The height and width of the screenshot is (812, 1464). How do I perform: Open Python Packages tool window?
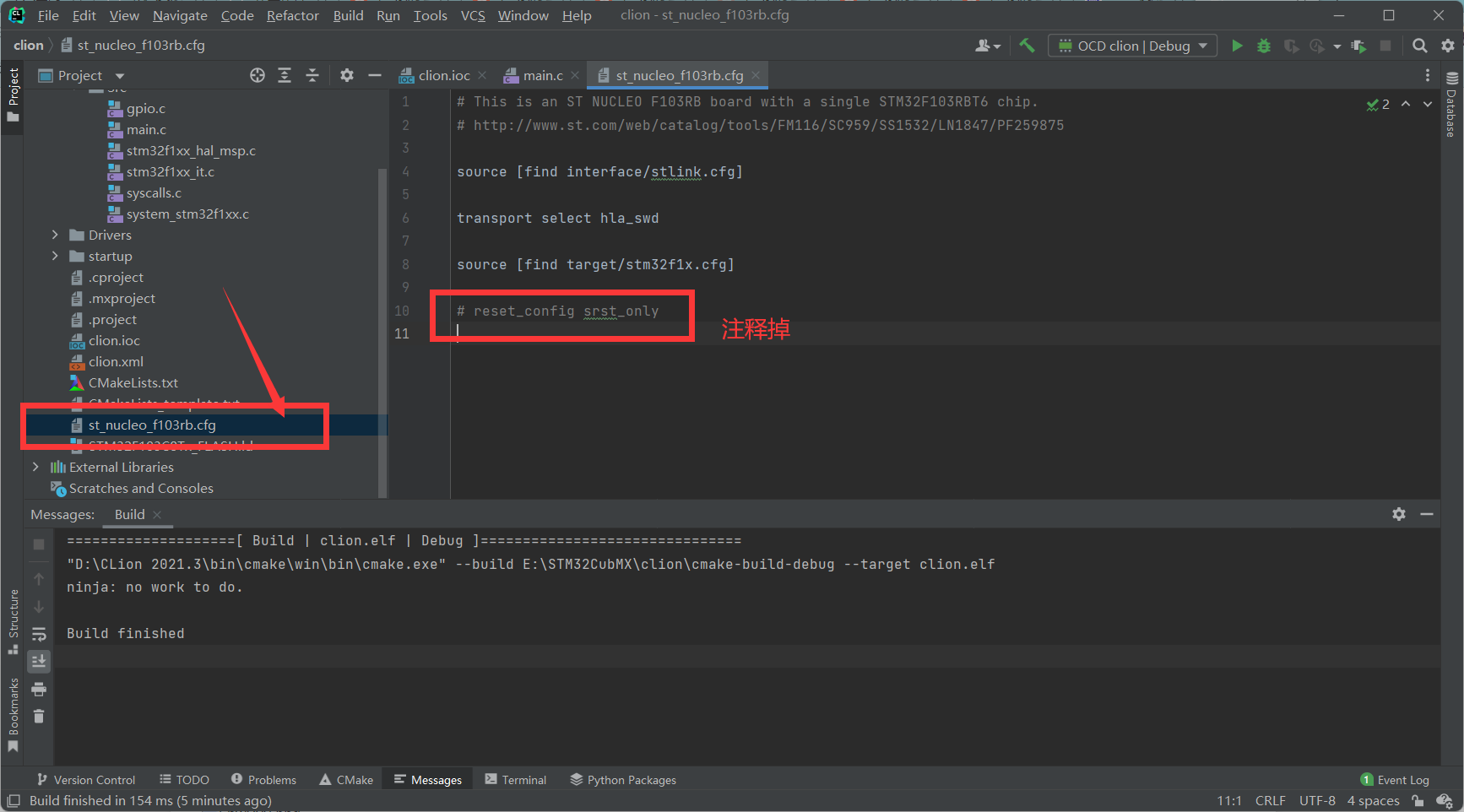[623, 780]
